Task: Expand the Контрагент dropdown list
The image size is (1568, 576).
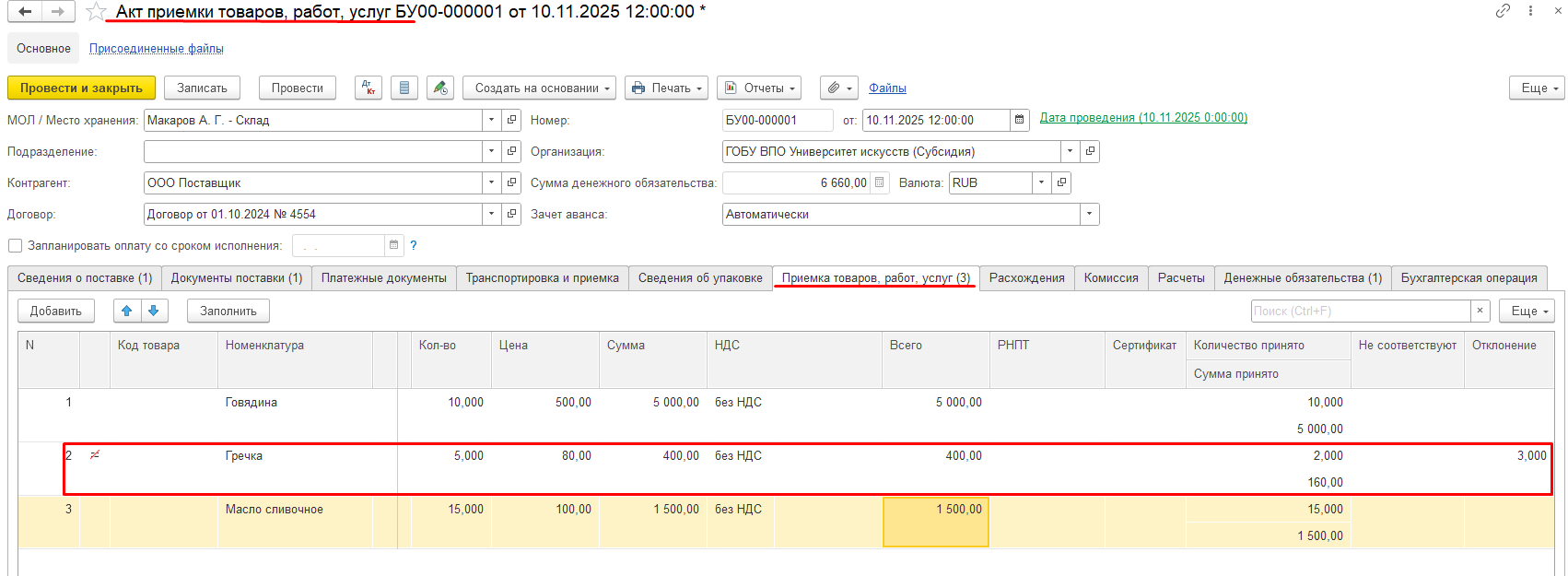Action: pyautogui.click(x=491, y=182)
